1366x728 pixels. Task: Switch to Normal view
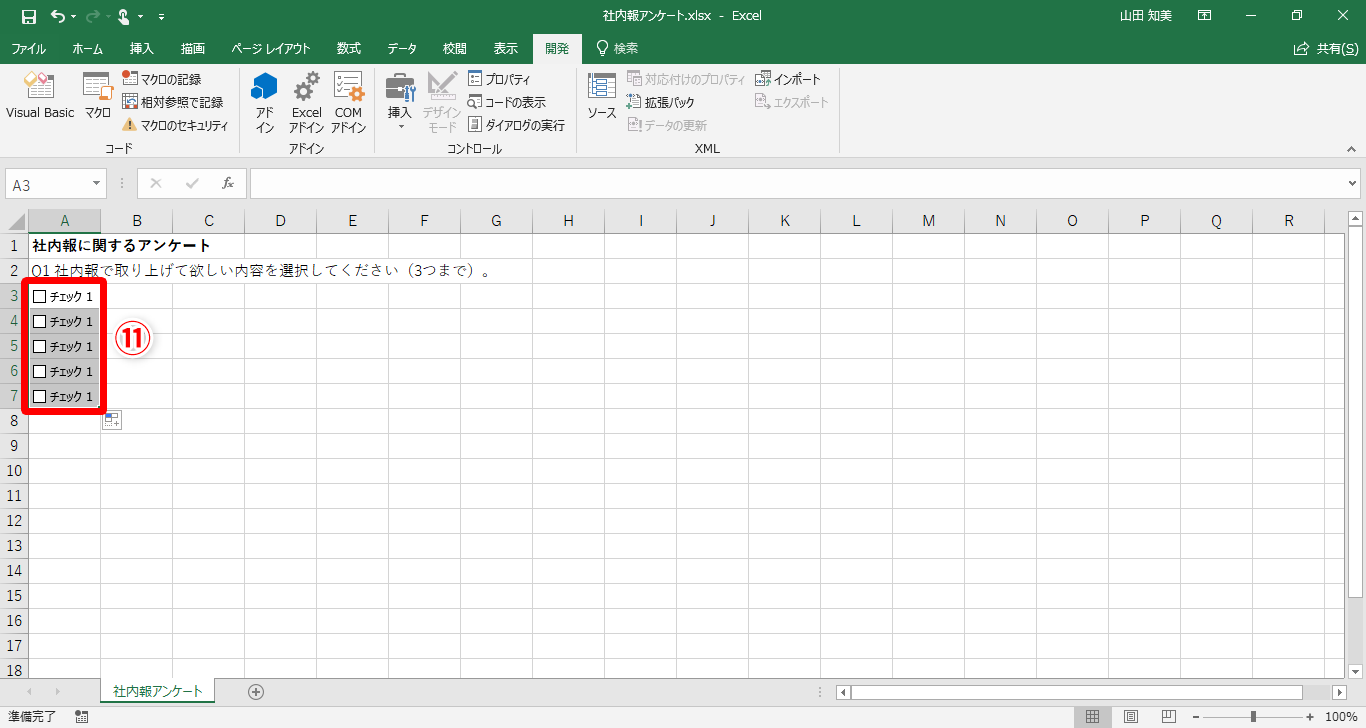pos(1093,716)
